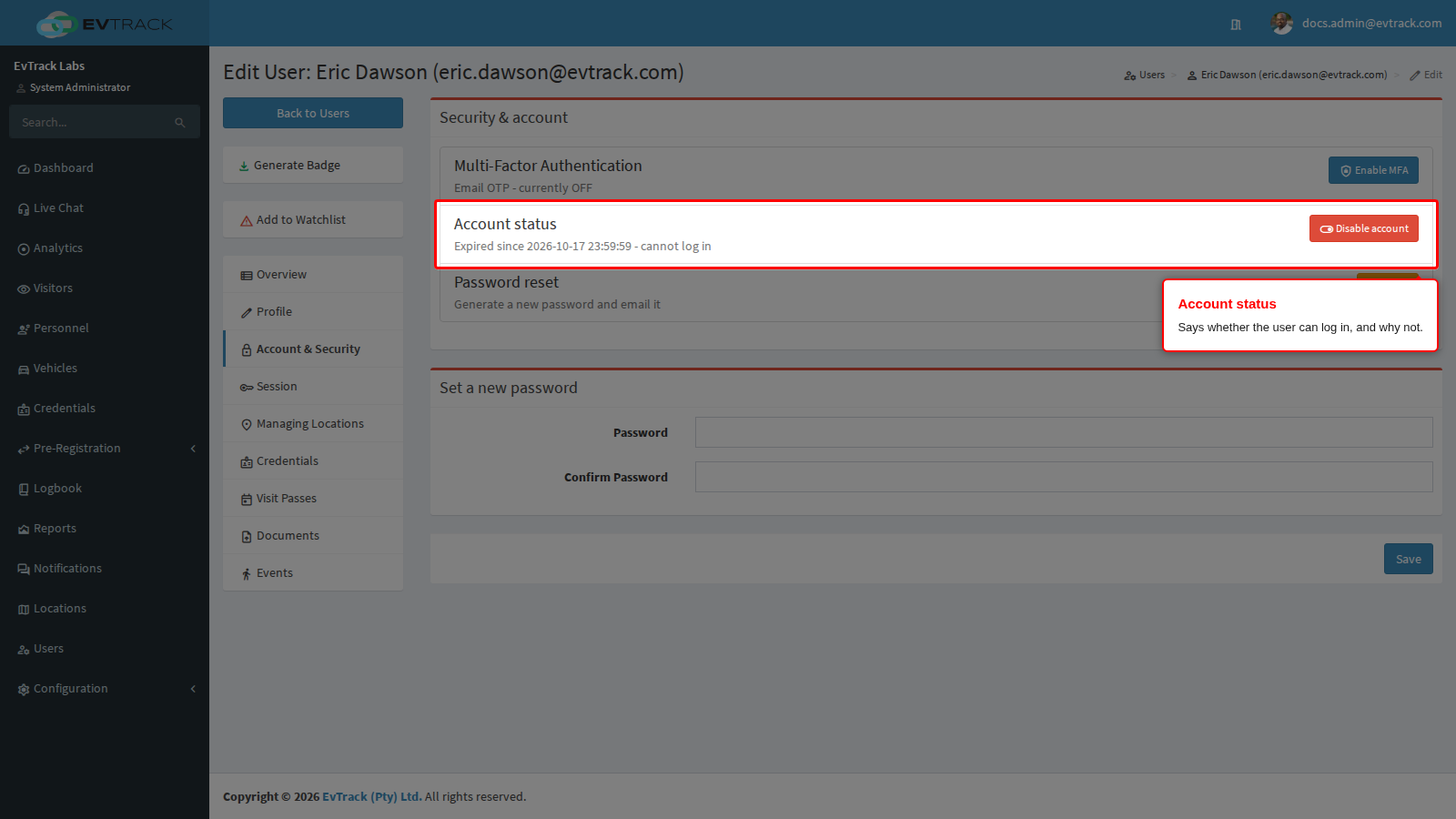Viewport: 1456px width, 819px height.
Task: Open the user Credentials tab
Action: click(x=313, y=461)
